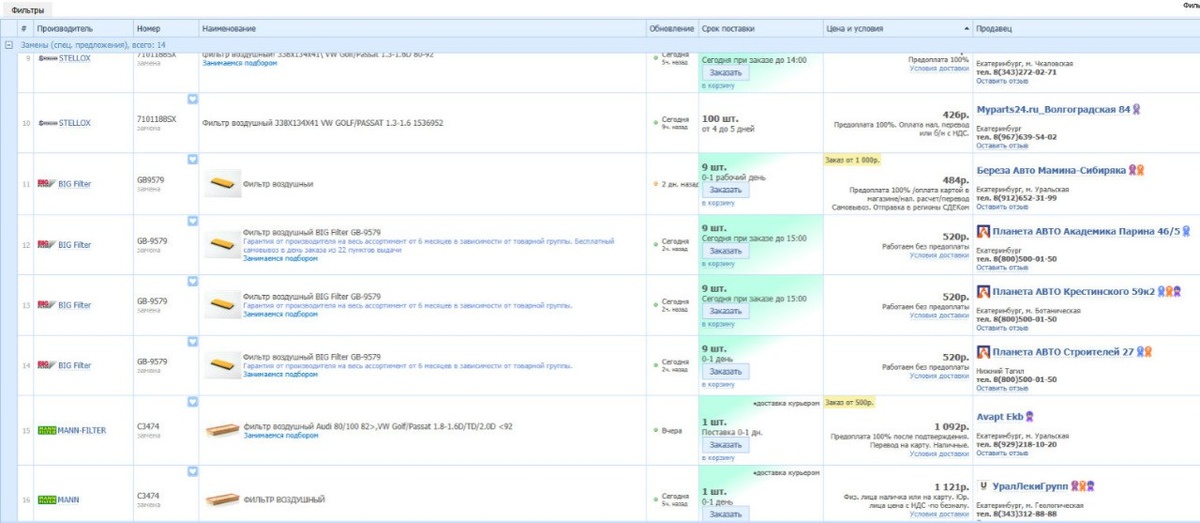Image resolution: width=1200 pixels, height=523 pixels.
Task: Click award ribbons next to Береза Авто
Action: click(1136, 170)
